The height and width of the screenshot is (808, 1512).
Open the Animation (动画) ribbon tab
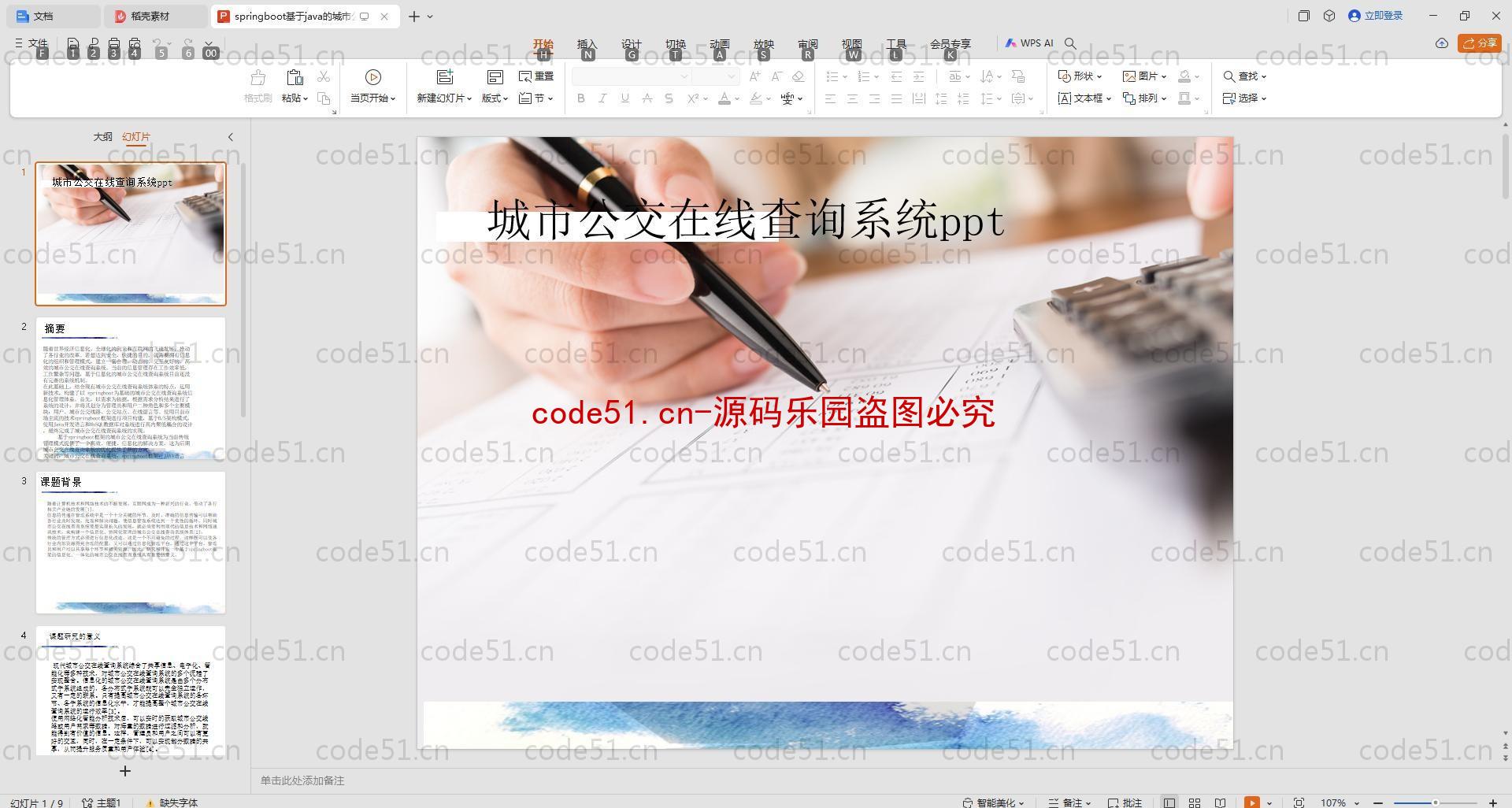pos(719,44)
